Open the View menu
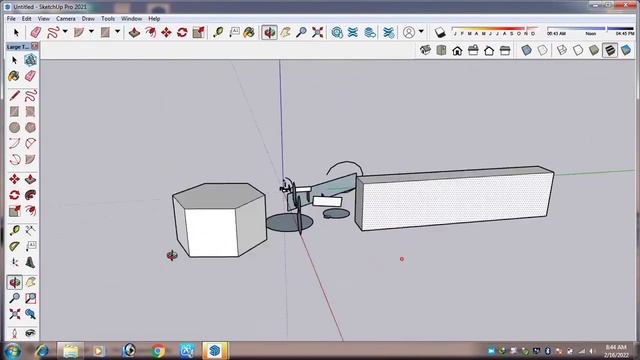This screenshot has width=640, height=360. pyautogui.click(x=44, y=19)
